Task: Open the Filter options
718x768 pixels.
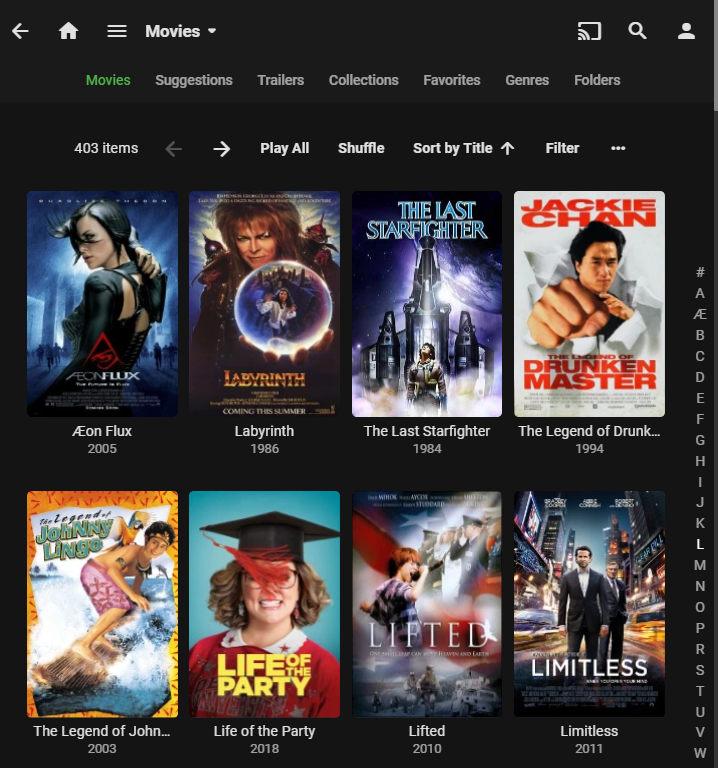Action: click(x=562, y=148)
